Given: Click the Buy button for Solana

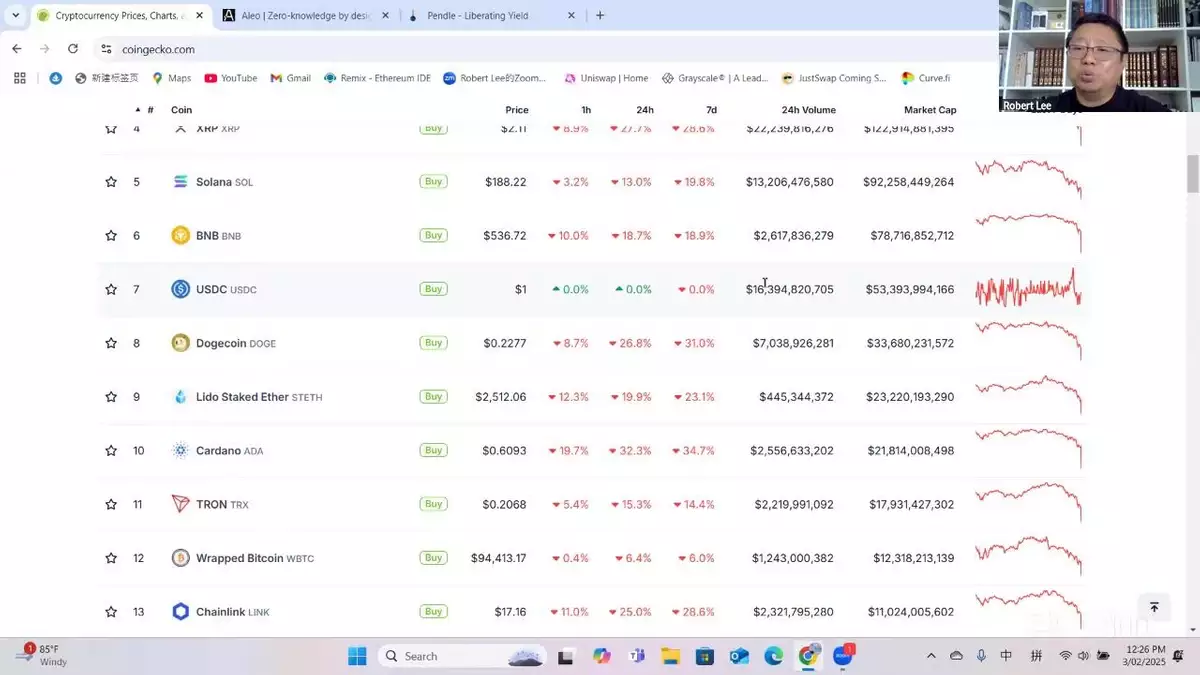Looking at the screenshot, I should point(433,181).
